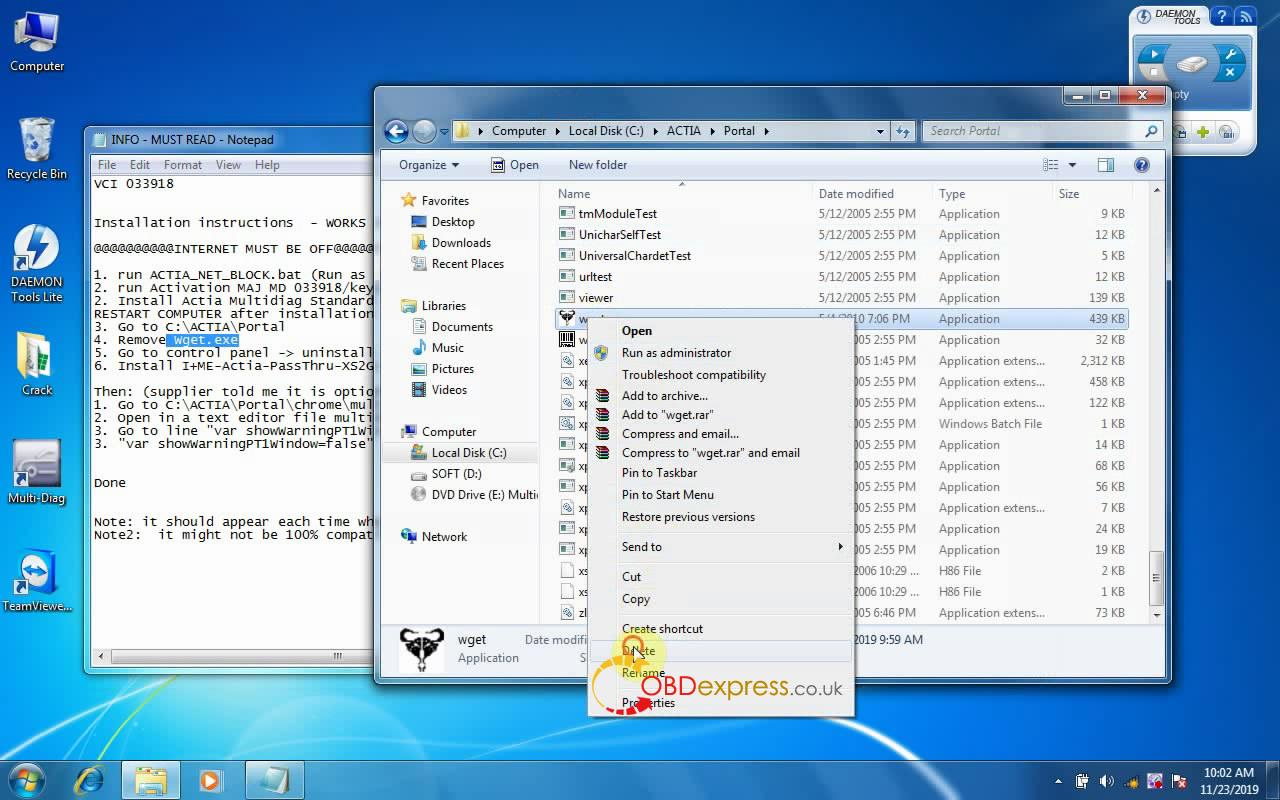Open Notepad Format menu
1280x800 pixels.
point(183,165)
